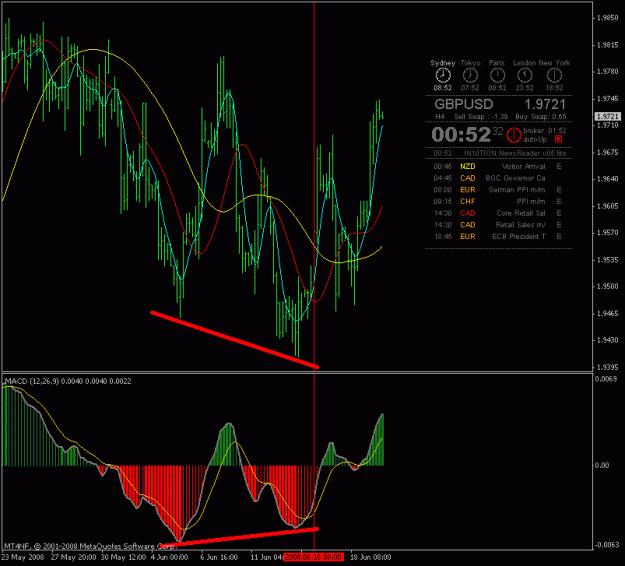This screenshot has height=566, width=625.
Task: Click the H4 timeframe label
Action: click(x=440, y=117)
